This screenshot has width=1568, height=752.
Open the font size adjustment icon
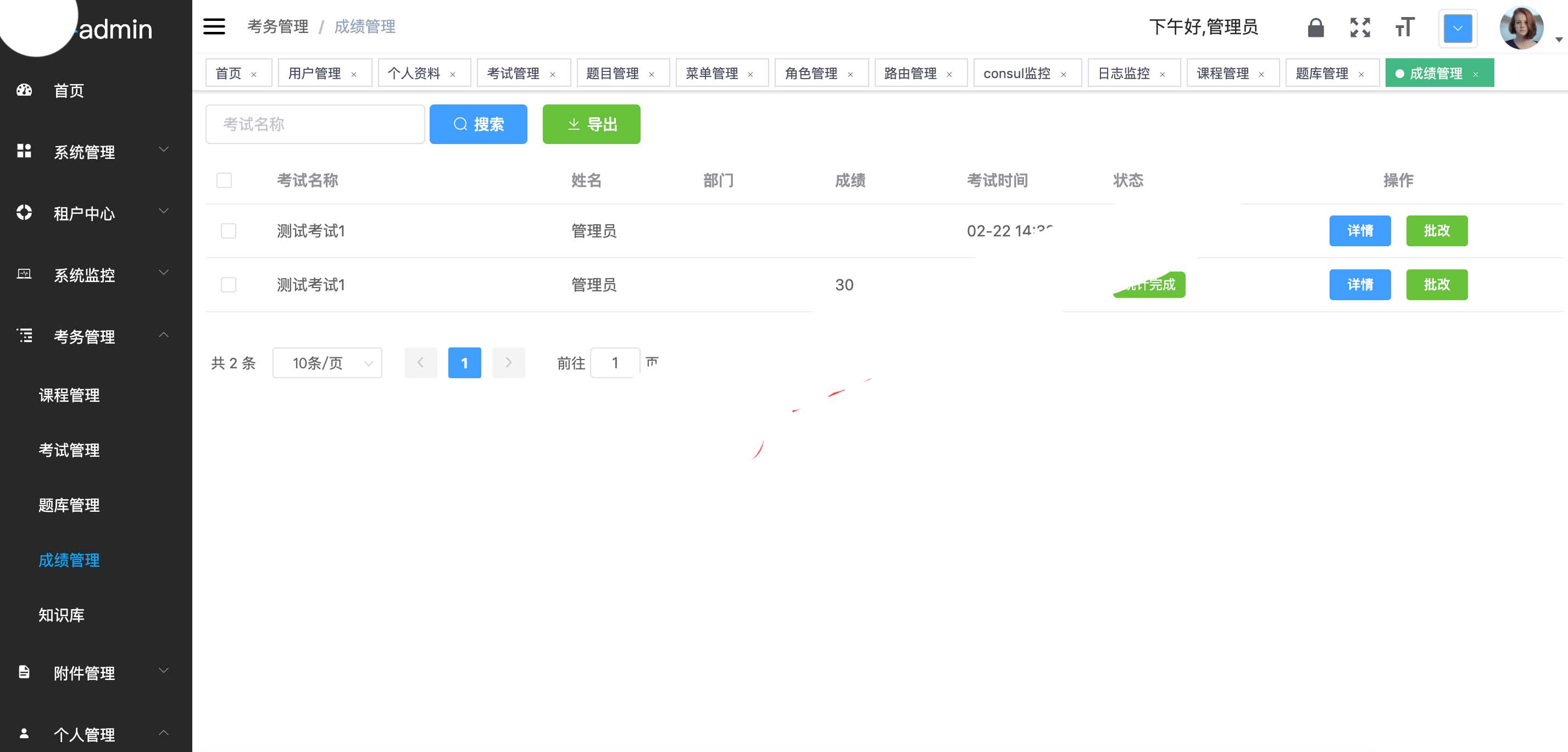(1404, 27)
